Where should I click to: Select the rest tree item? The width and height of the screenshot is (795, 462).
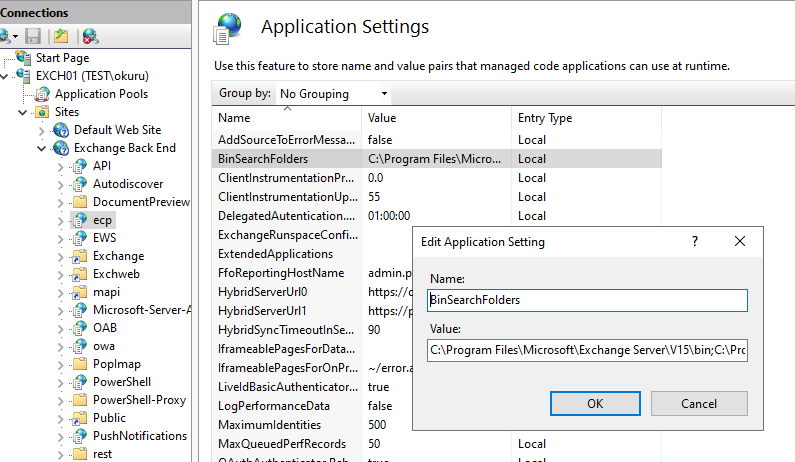(x=102, y=454)
